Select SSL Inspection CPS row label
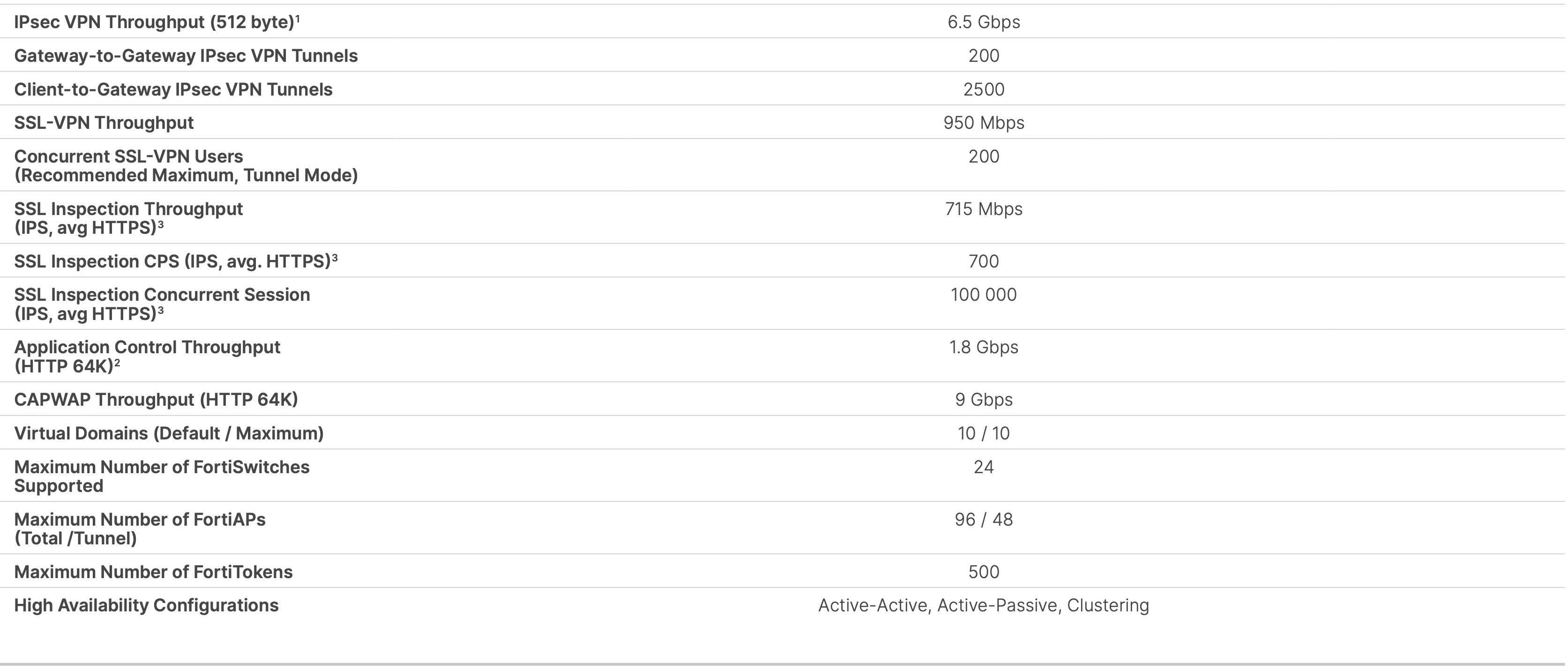This screenshot has height=669, width=1568. [x=176, y=261]
